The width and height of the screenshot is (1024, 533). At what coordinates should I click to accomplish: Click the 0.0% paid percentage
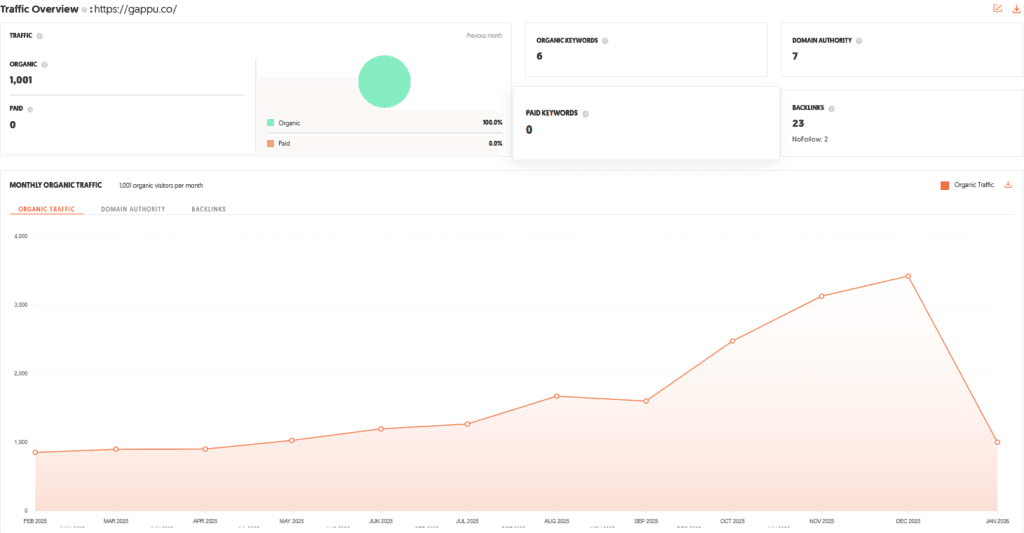click(x=496, y=143)
